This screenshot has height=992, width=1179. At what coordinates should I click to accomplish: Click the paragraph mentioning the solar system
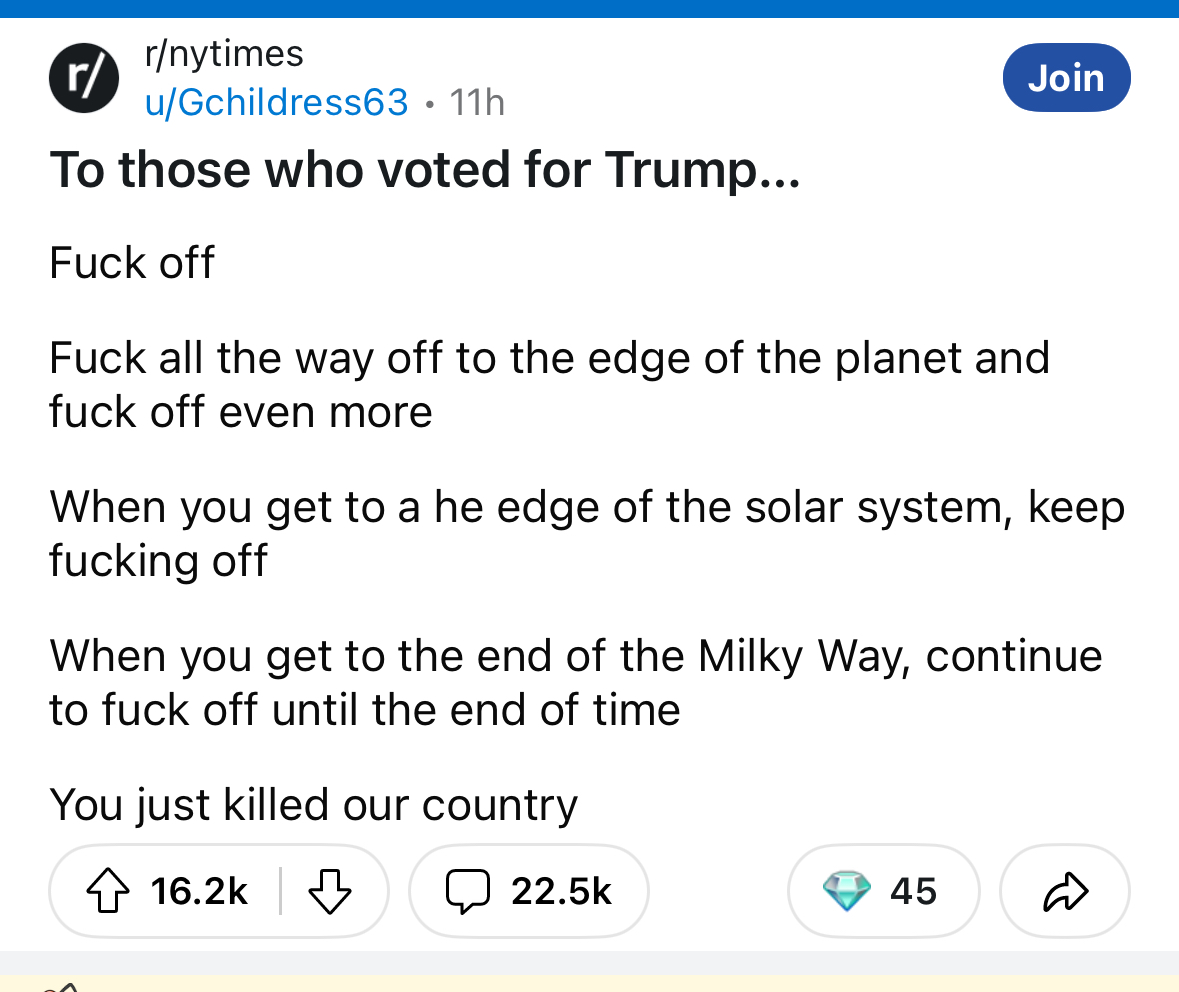click(x=586, y=533)
